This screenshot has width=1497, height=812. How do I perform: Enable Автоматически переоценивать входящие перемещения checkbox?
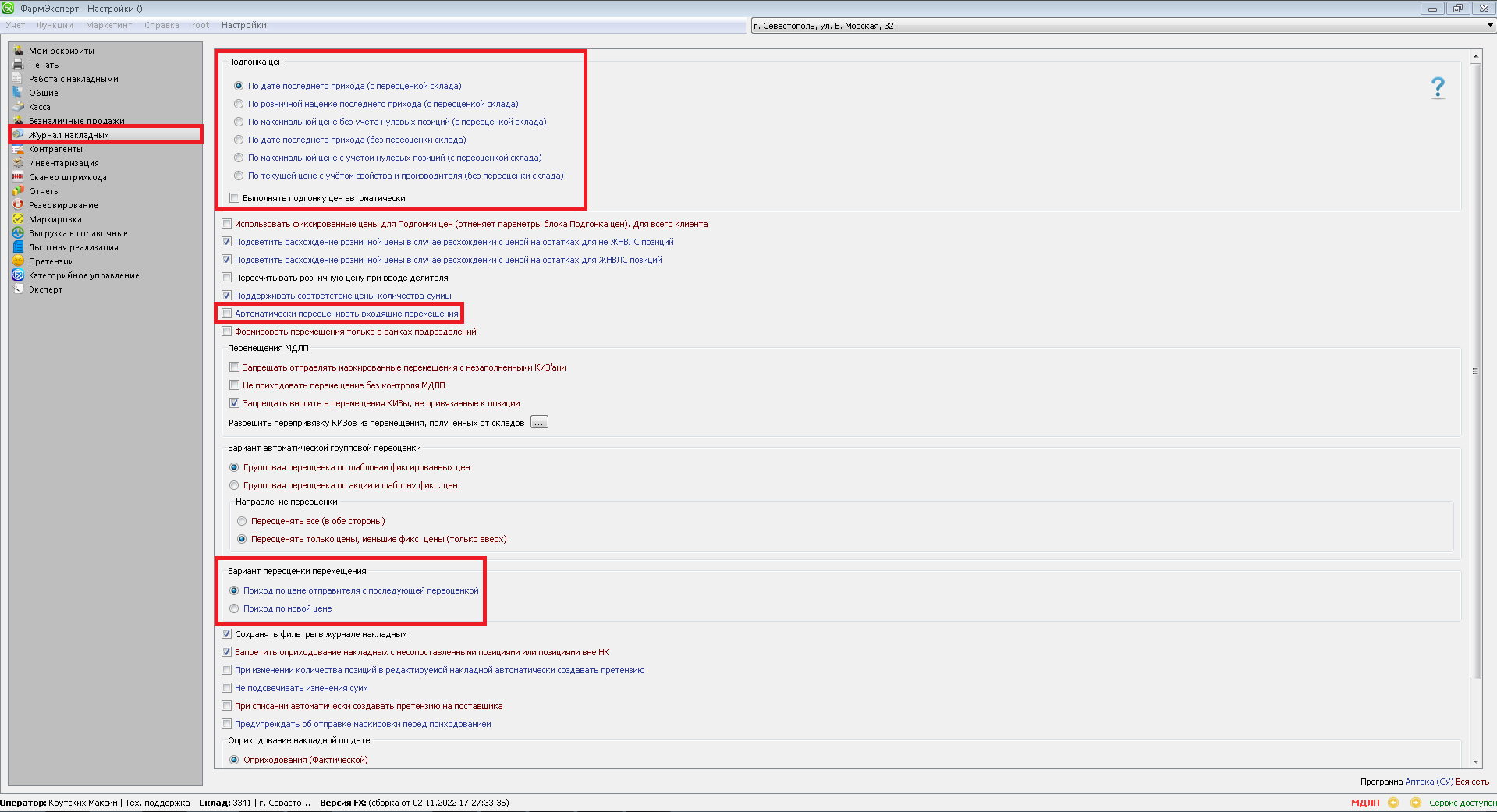tap(227, 314)
